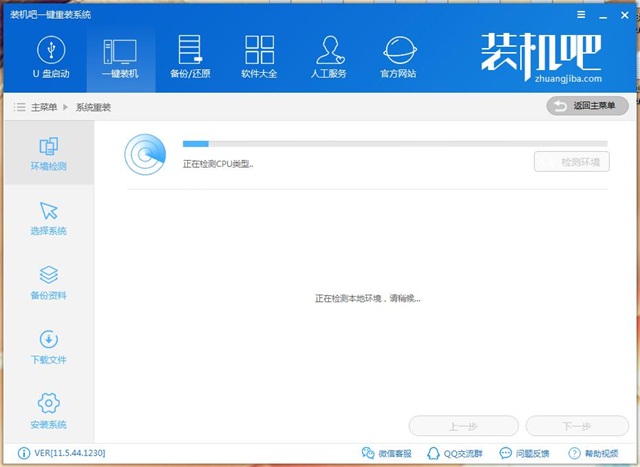Screen dimensions: 640x467
Task: Go to 下载文件 sidebar step
Action: (48, 347)
